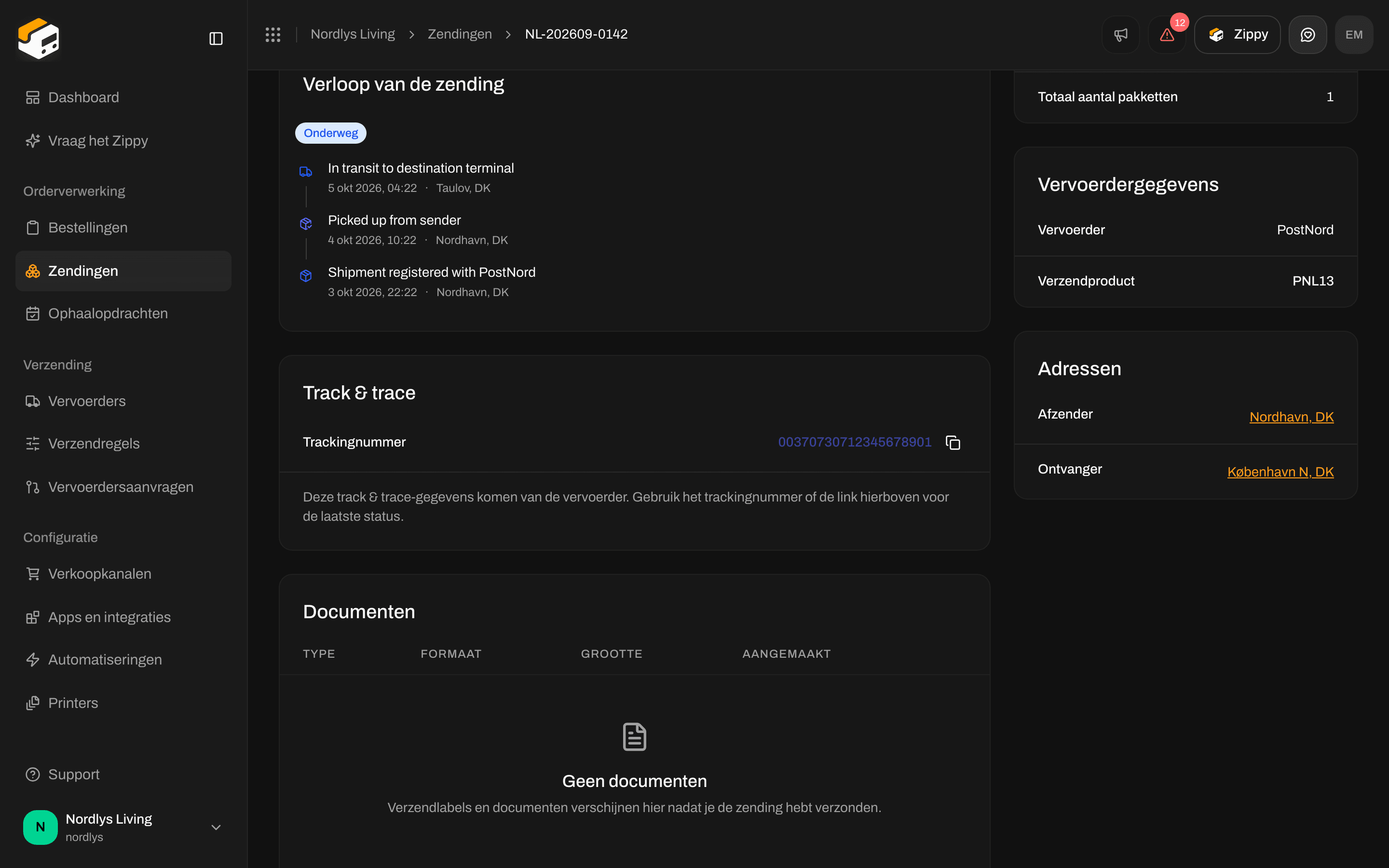Open the announcements megaphone icon

click(x=1120, y=34)
